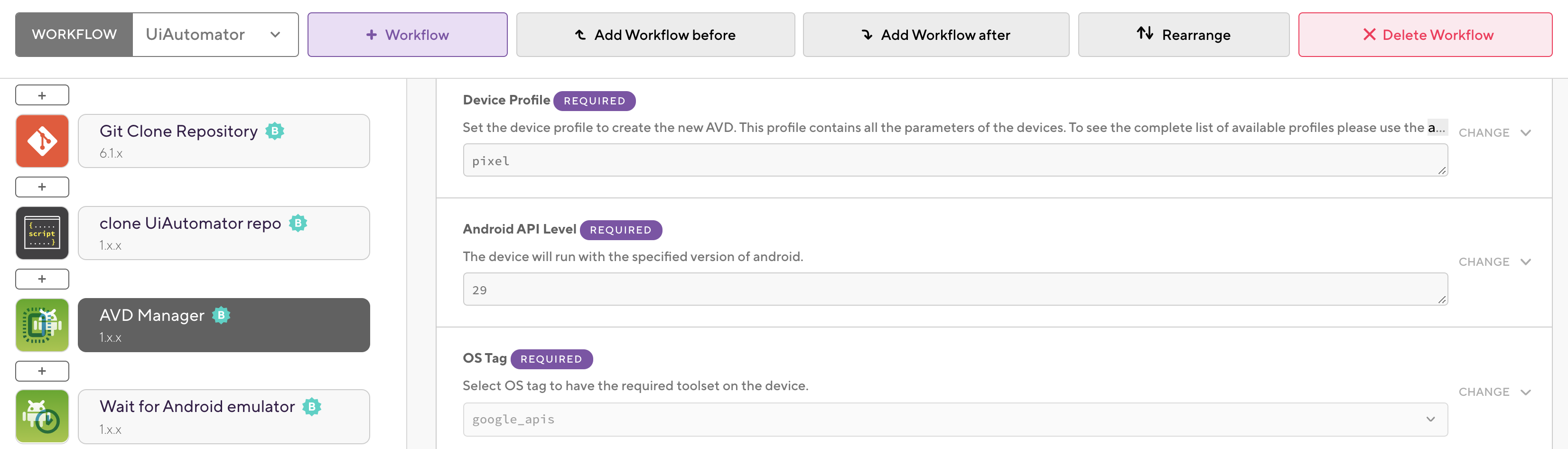The image size is (1568, 449).
Task: Click verified badge next to AVD Manager
Action: point(221,315)
